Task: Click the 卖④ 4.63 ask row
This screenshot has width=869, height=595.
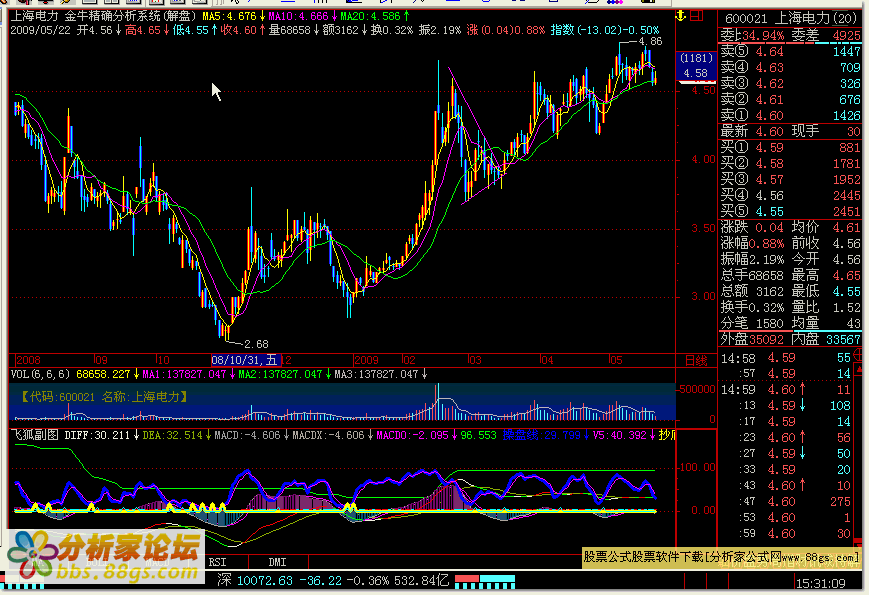Action: 790,68
